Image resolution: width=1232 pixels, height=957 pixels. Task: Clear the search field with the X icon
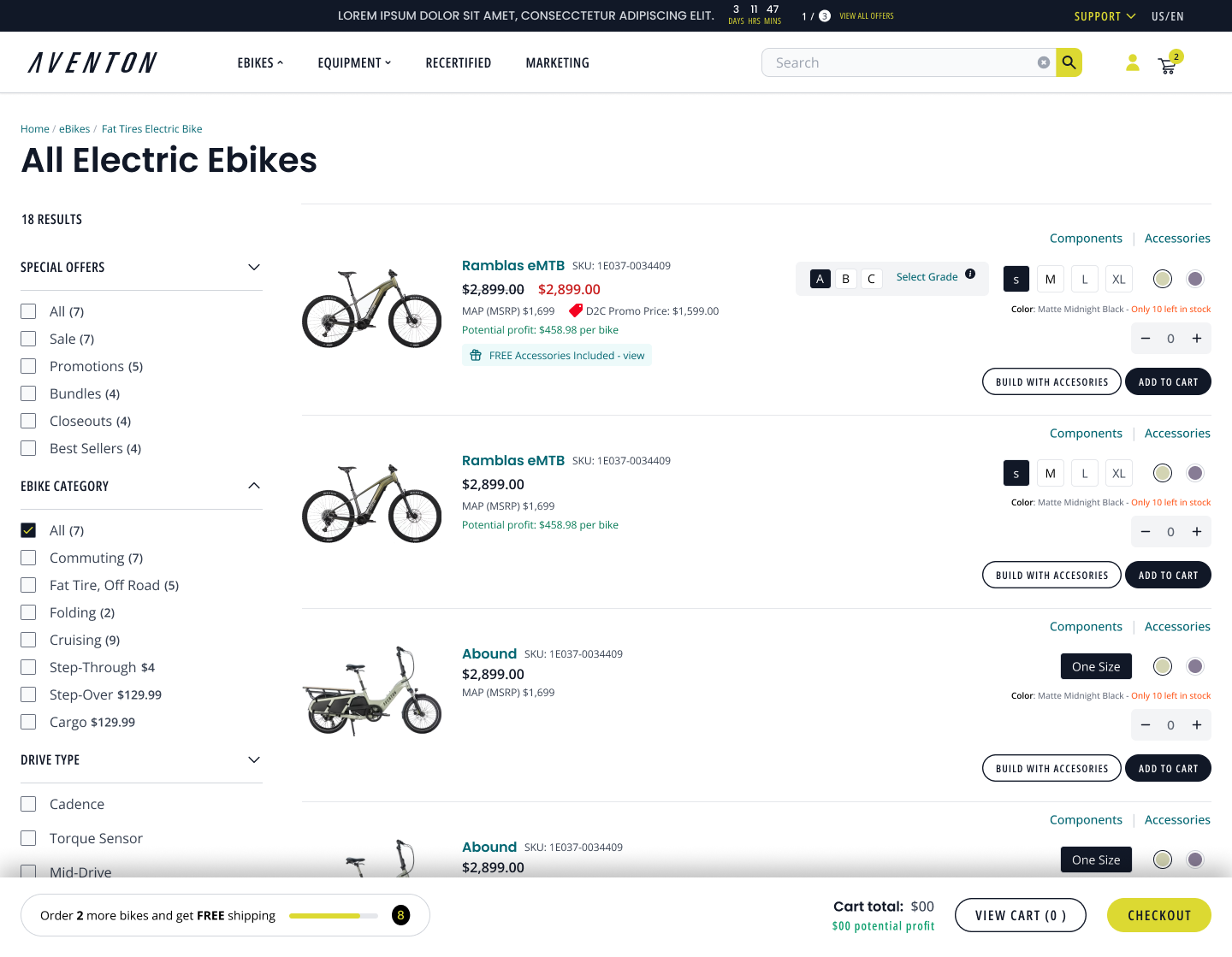(x=1043, y=62)
